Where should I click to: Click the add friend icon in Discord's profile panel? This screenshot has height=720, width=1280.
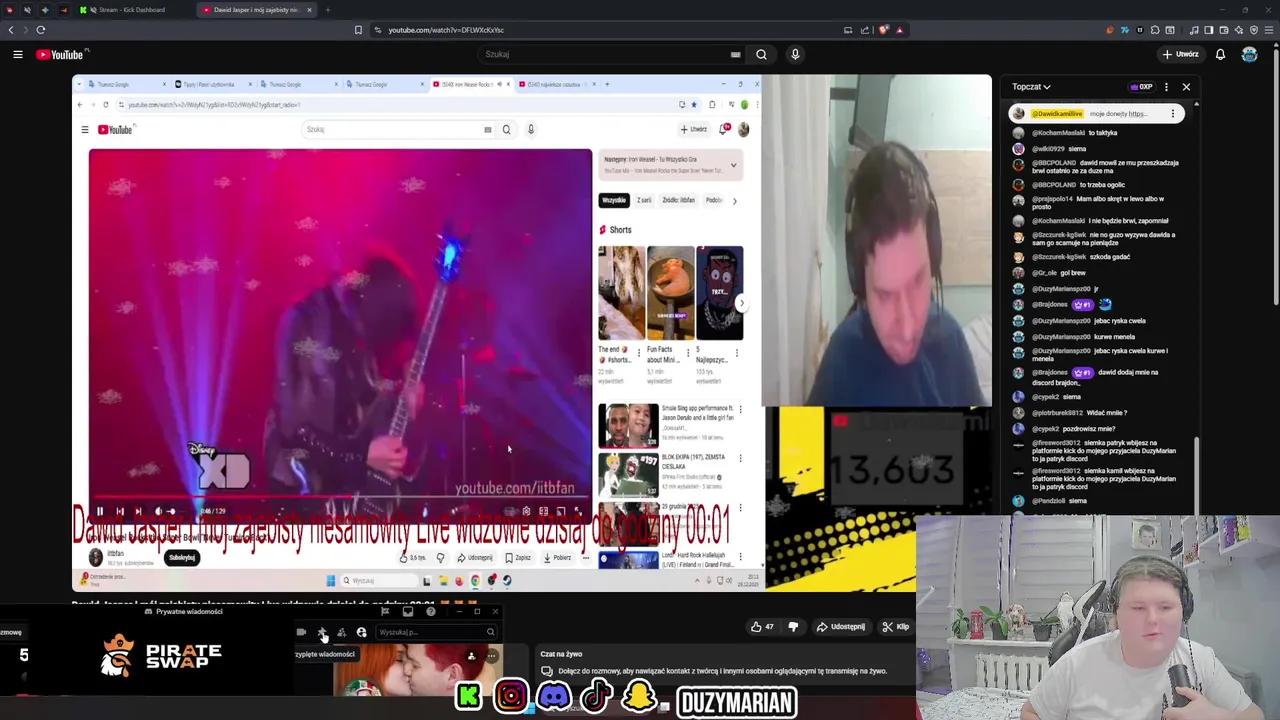pyautogui.click(x=471, y=656)
